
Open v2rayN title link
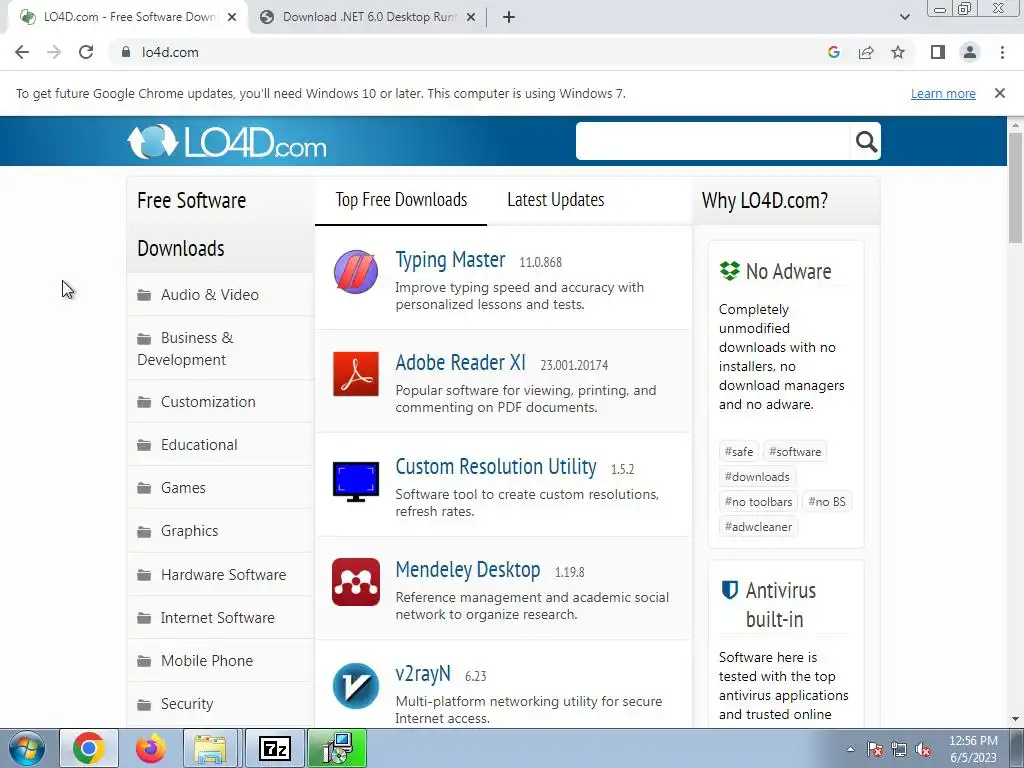coord(423,673)
